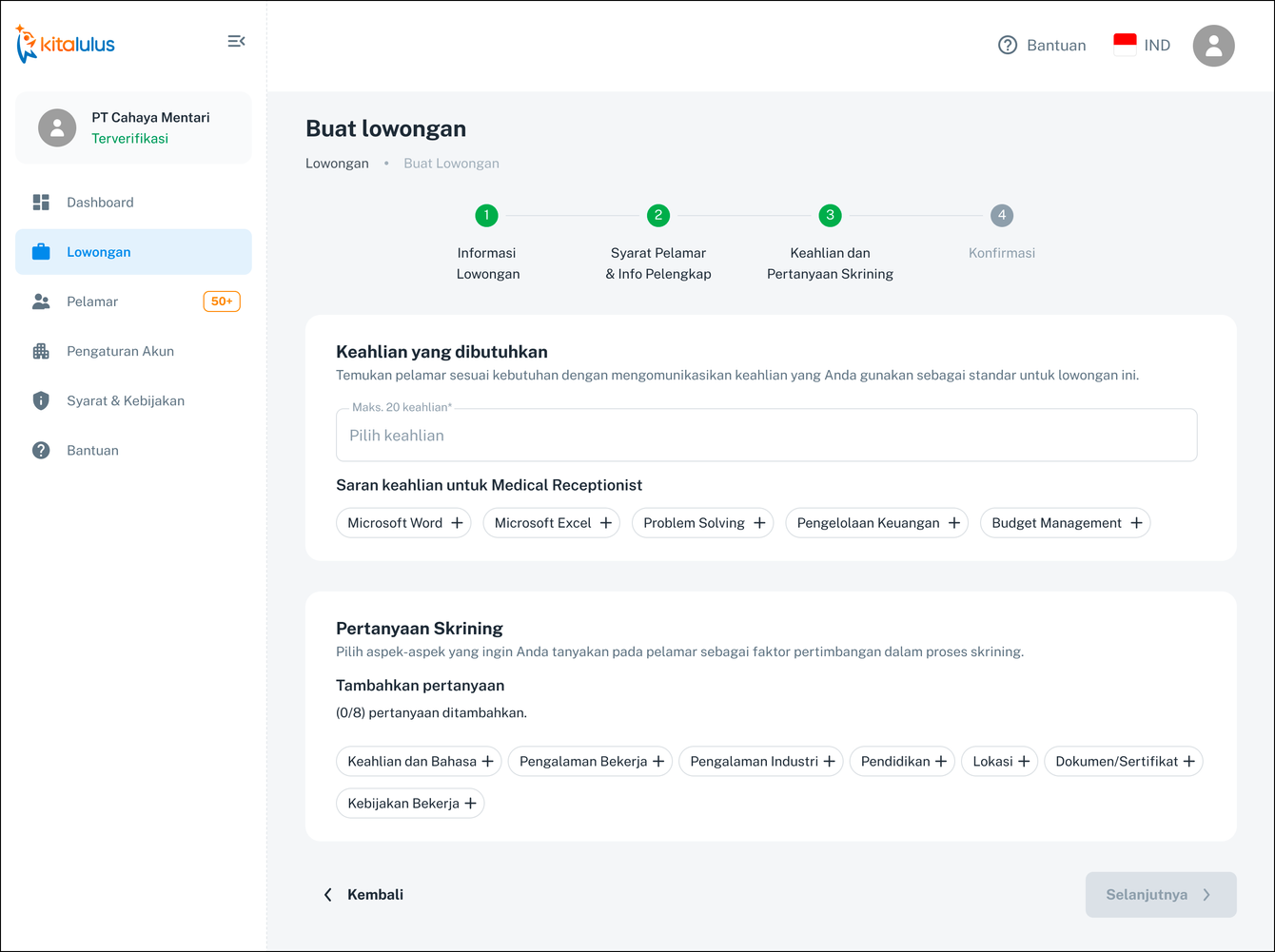Image resolution: width=1275 pixels, height=952 pixels.
Task: Click plus icon on Dokumen/Sertifikat chip
Action: (x=1188, y=762)
